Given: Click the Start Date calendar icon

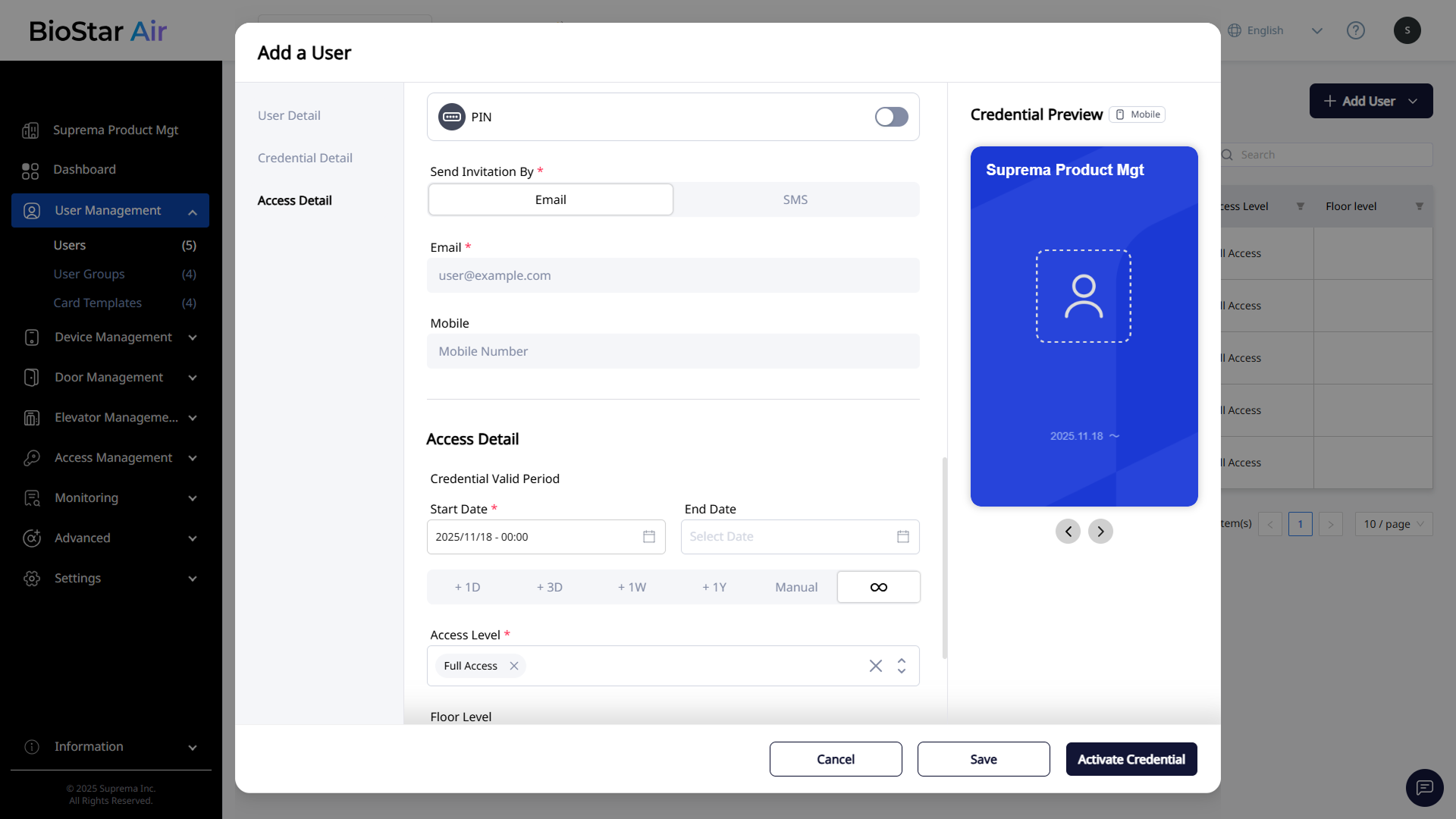Looking at the screenshot, I should pos(649,537).
